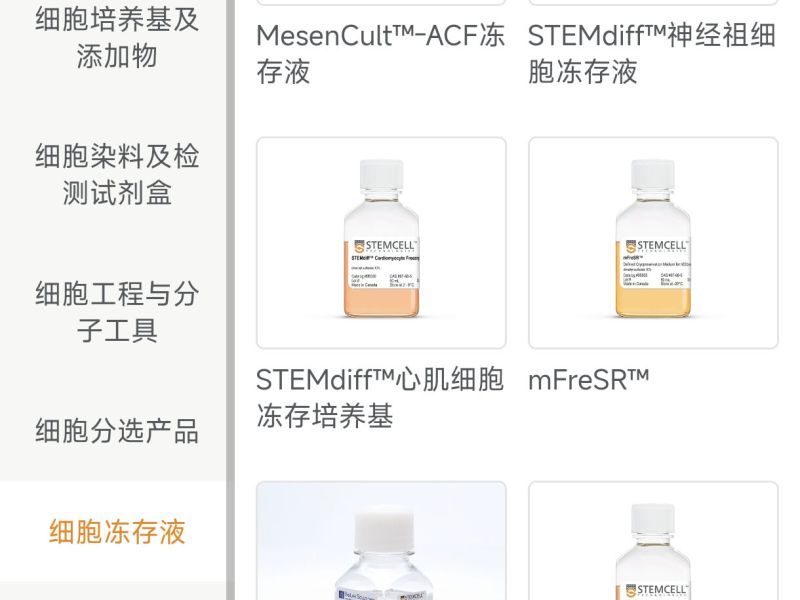Click the clear-liquid bottle thumbnail at the bottom
800x600 pixels.
pos(381,541)
